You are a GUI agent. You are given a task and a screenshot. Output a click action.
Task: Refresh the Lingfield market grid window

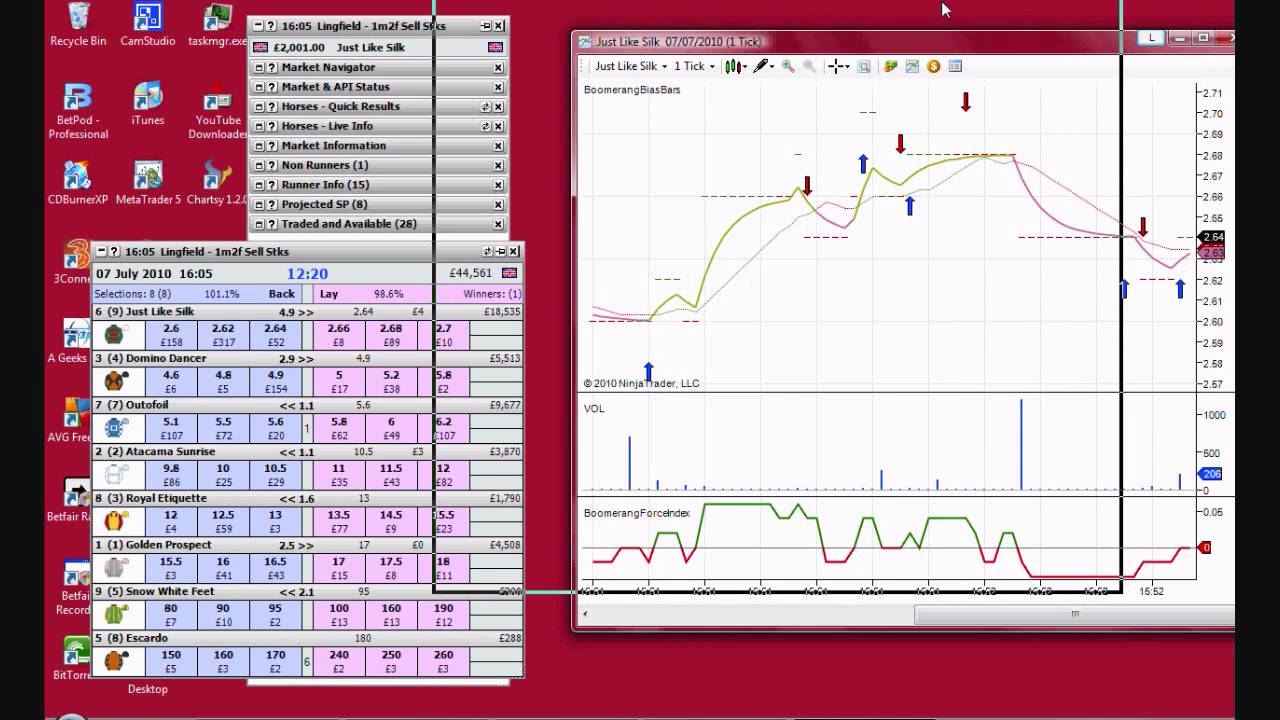pos(488,252)
